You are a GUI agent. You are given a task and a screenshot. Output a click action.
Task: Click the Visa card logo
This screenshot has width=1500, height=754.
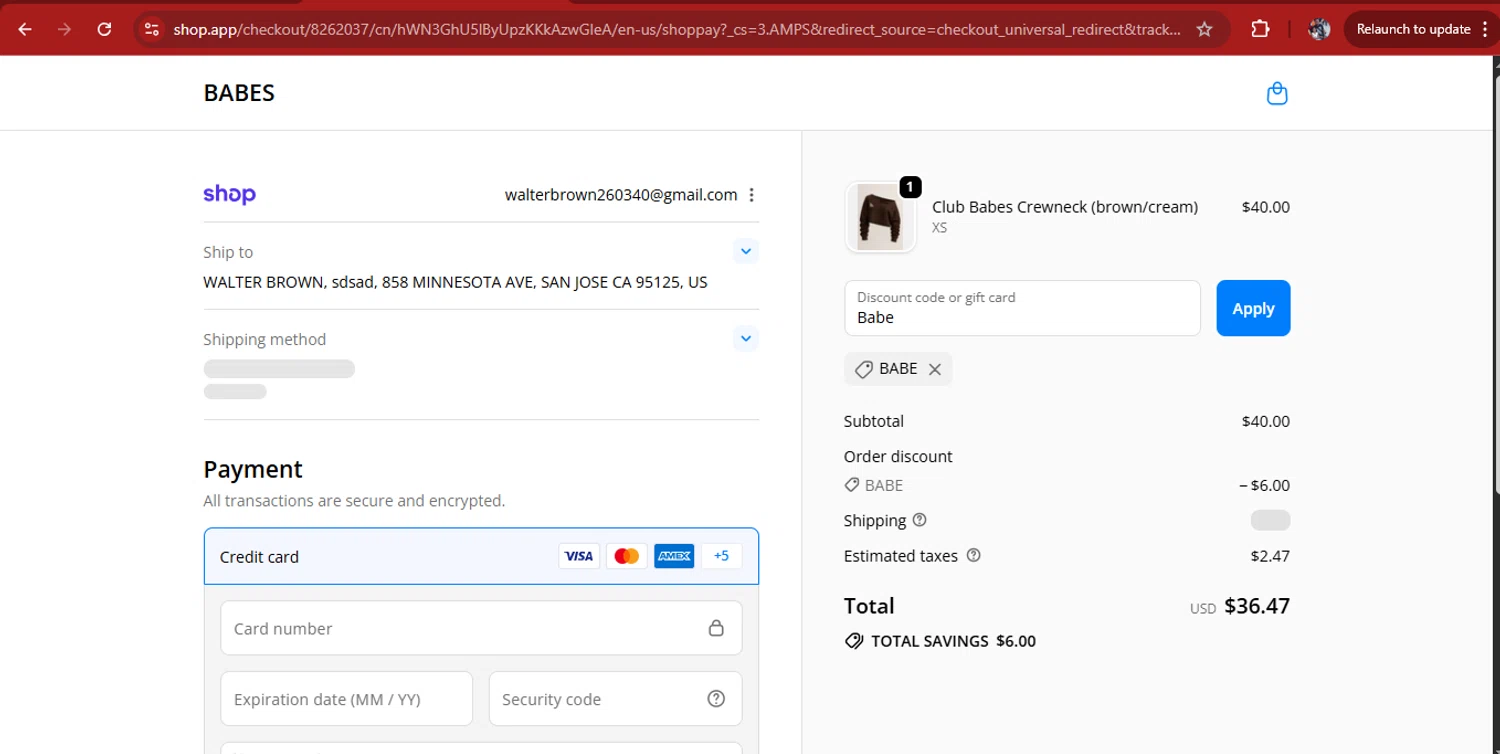click(x=579, y=556)
